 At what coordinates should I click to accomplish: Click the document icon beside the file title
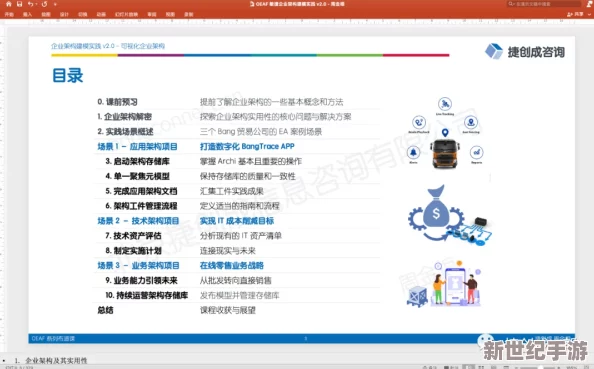click(252, 4)
